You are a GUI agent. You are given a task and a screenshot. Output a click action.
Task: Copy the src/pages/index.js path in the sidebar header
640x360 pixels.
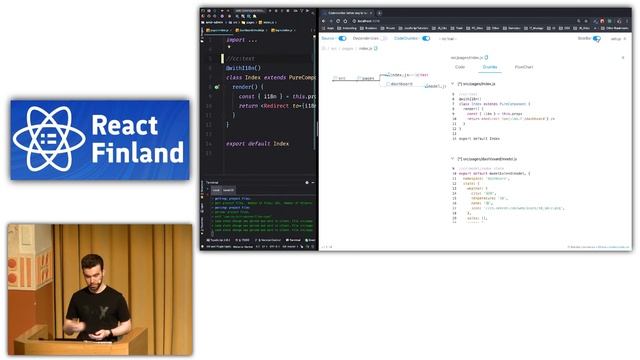(x=486, y=58)
